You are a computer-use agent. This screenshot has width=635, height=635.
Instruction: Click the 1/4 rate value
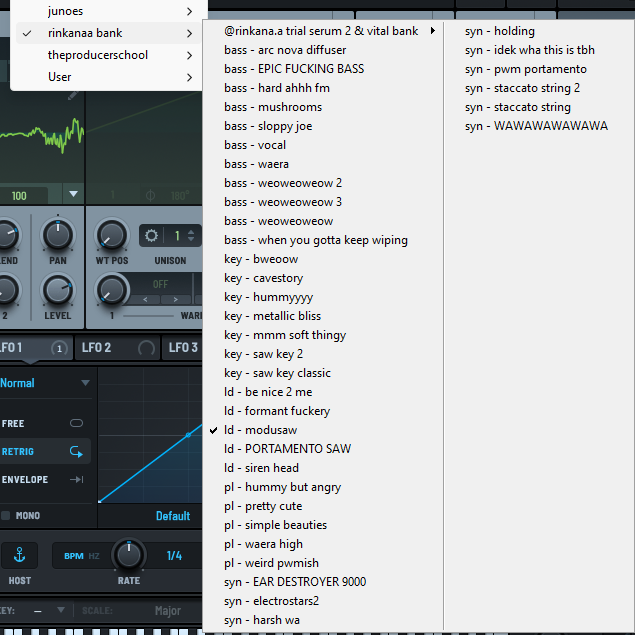coord(174,556)
